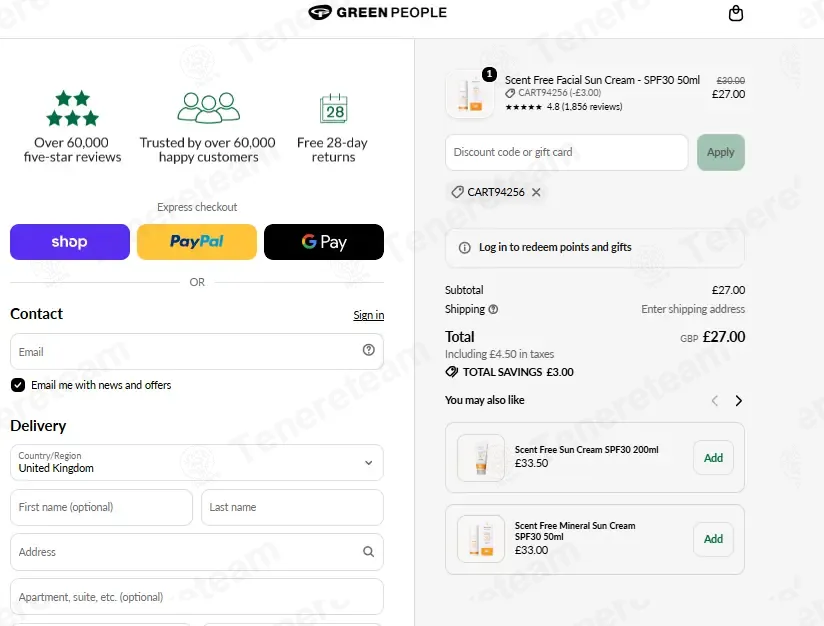Click the Green People logo
The height and width of the screenshot is (626, 824).
coord(377,12)
